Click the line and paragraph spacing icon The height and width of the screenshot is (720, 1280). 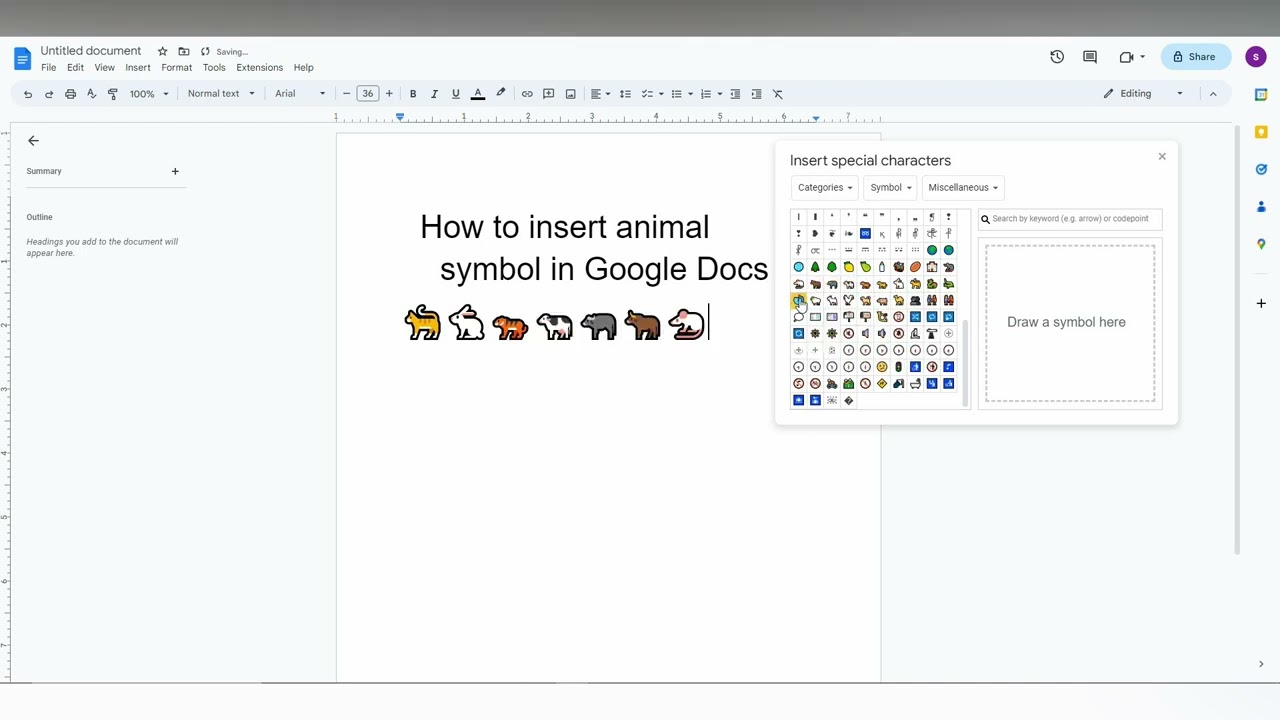point(625,94)
